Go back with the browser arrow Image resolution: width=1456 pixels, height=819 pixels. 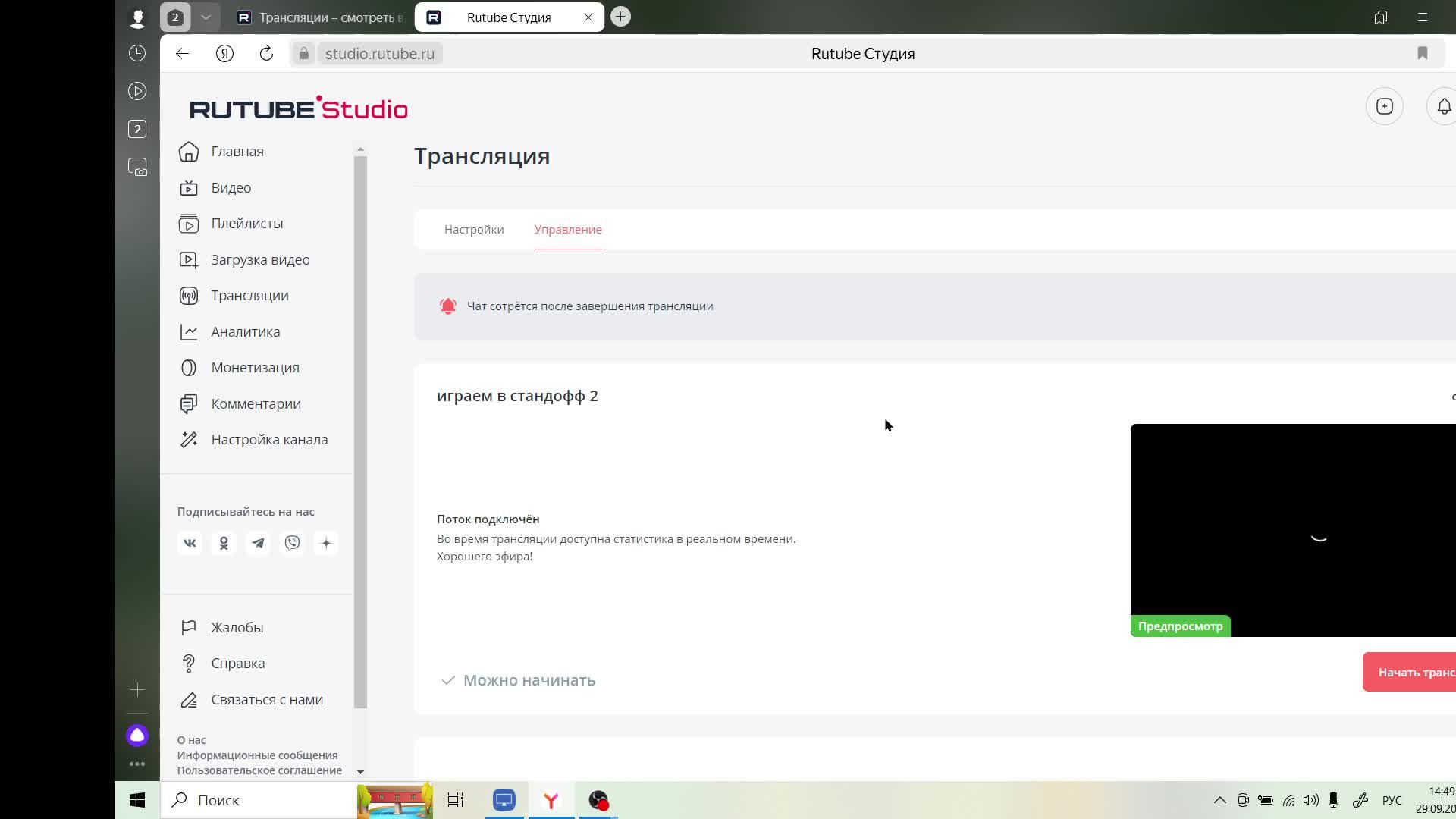coord(182,54)
